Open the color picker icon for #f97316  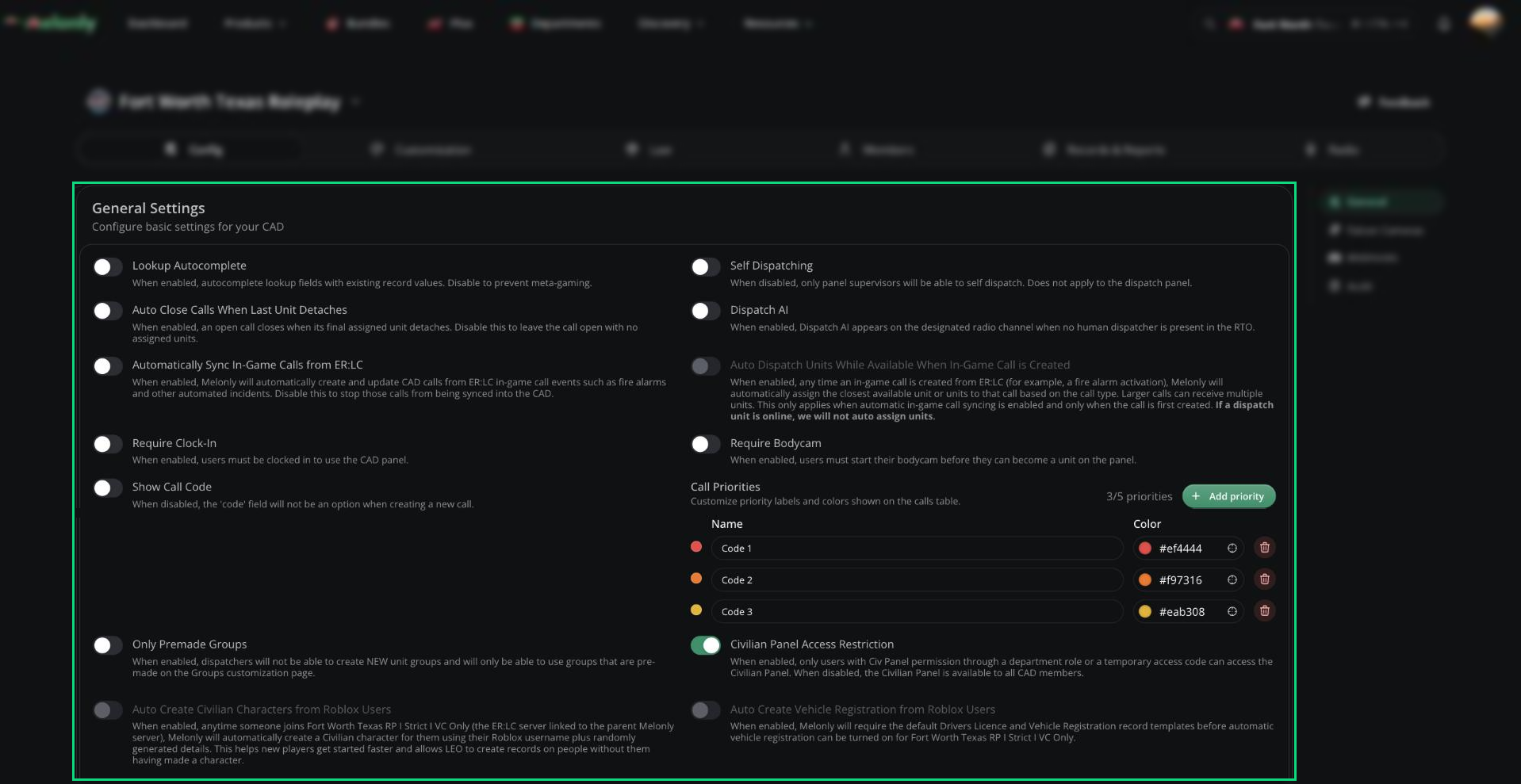pyautogui.click(x=1232, y=579)
